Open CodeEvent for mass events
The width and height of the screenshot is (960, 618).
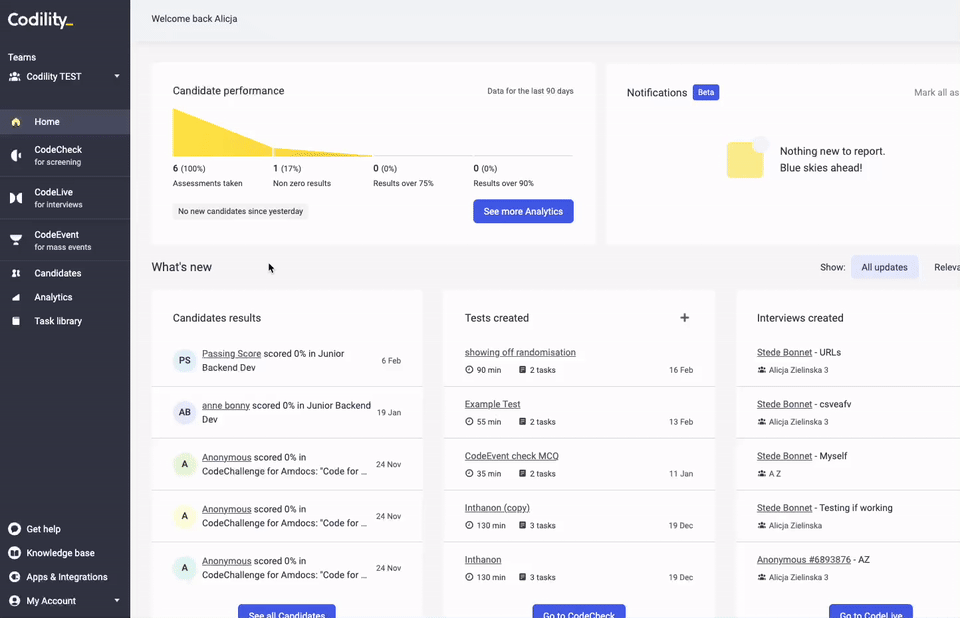(x=65, y=240)
